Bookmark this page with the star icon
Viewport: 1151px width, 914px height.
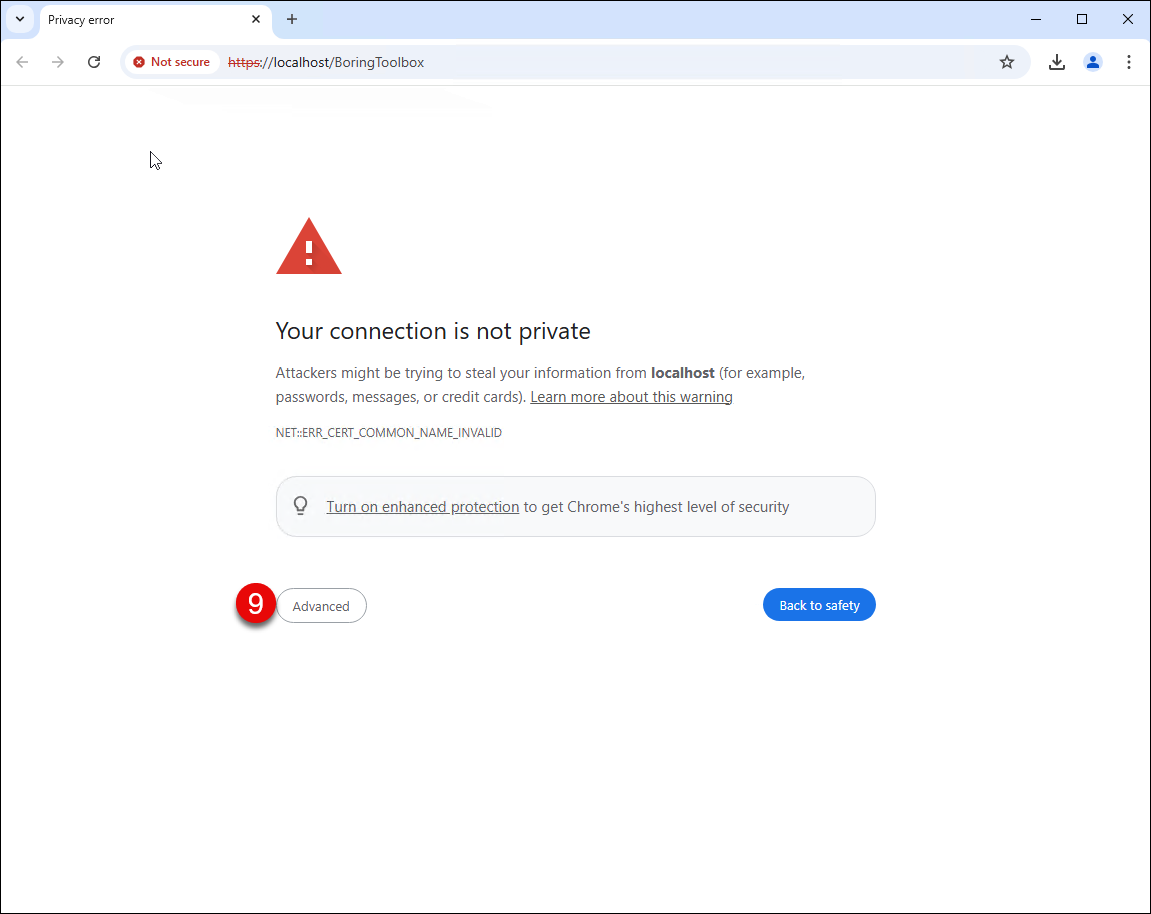pyautogui.click(x=1006, y=62)
